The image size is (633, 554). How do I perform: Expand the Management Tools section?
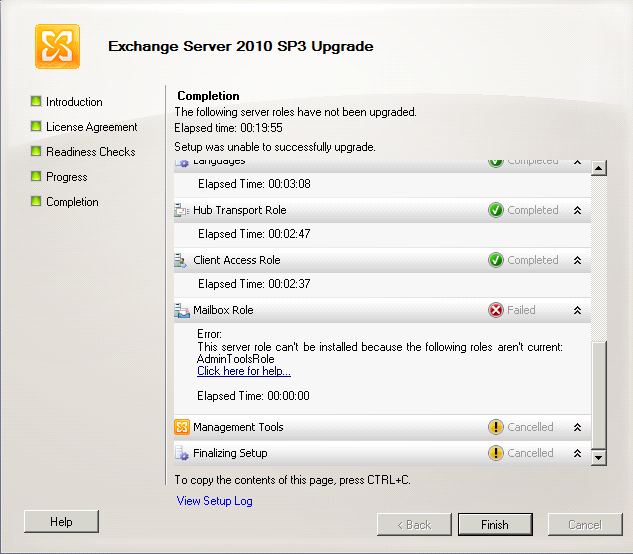[x=578, y=427]
